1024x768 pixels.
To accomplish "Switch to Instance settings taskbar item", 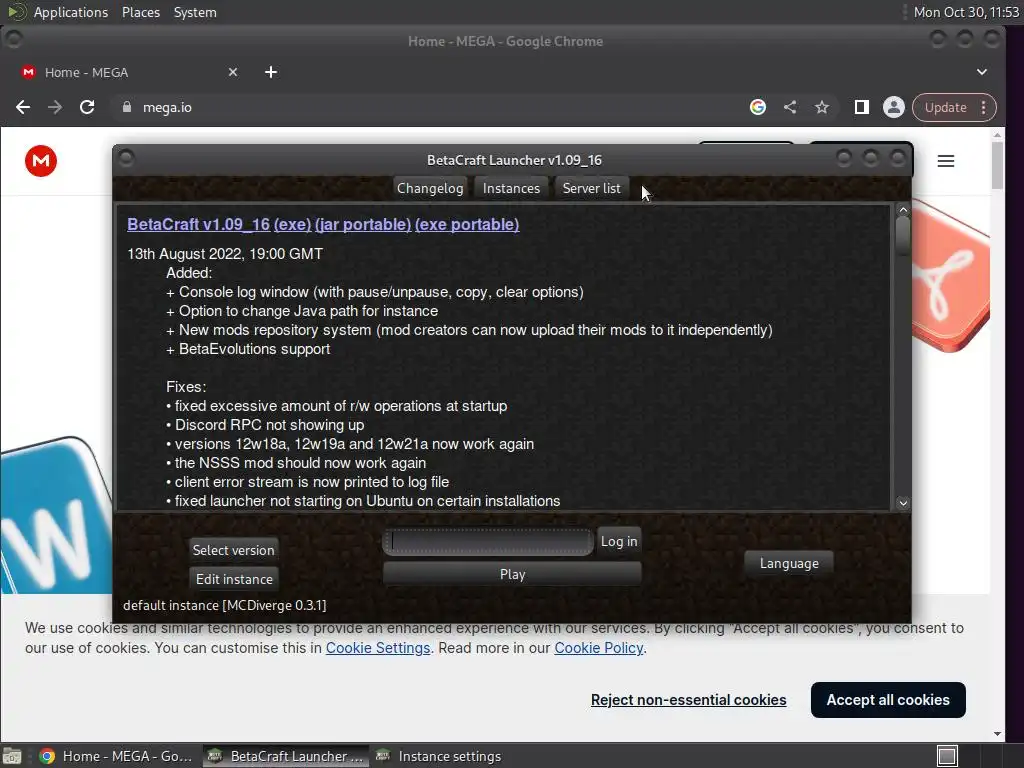I will [x=439, y=756].
